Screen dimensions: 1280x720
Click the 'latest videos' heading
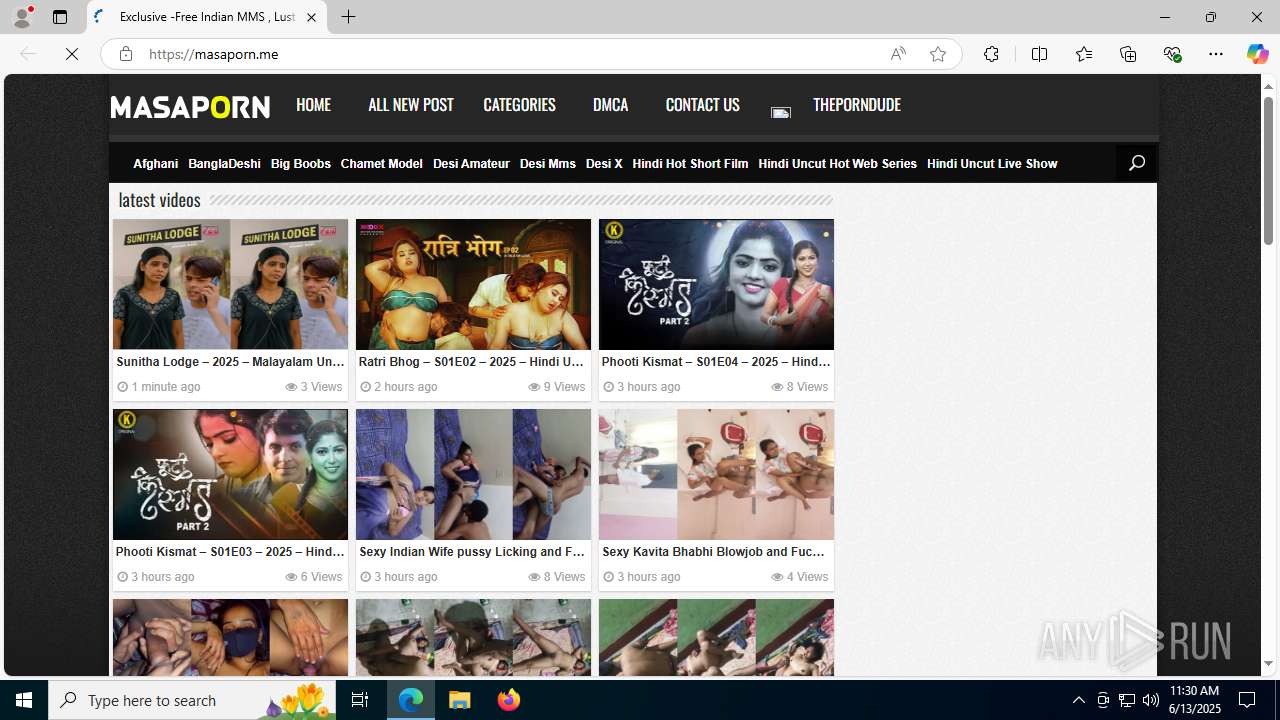159,200
